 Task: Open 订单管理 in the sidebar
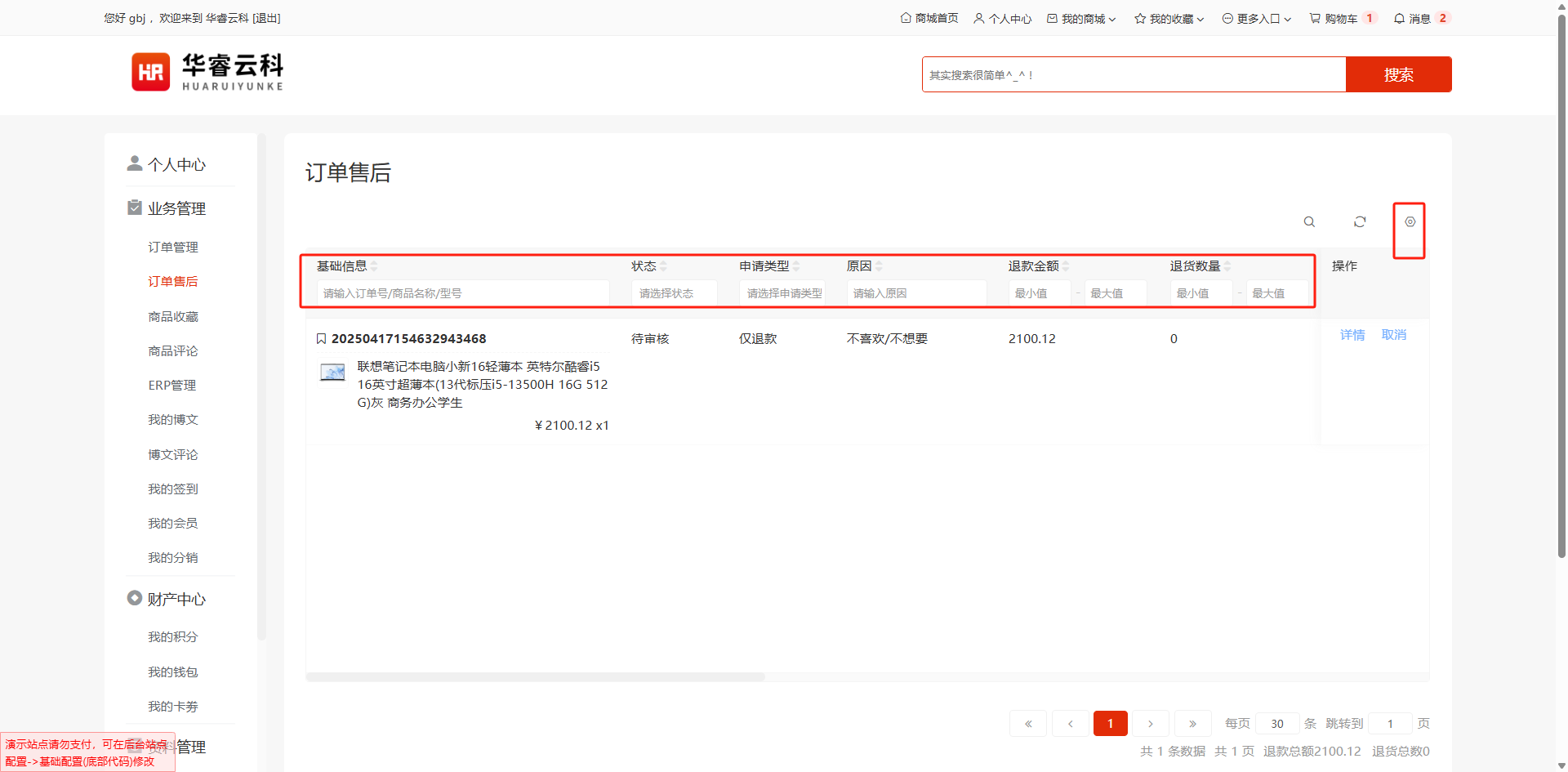[173, 247]
